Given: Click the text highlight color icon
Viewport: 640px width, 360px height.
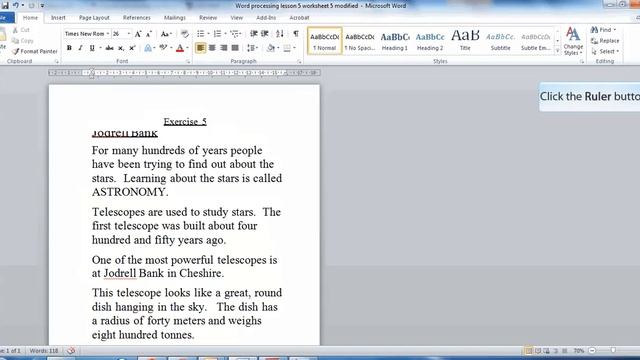Looking at the screenshot, I should 163,48.
